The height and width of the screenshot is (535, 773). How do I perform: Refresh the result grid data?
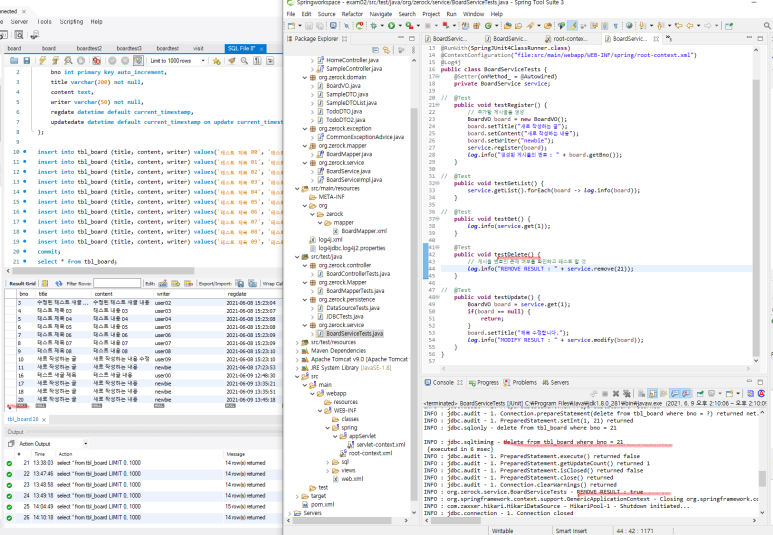[59, 284]
